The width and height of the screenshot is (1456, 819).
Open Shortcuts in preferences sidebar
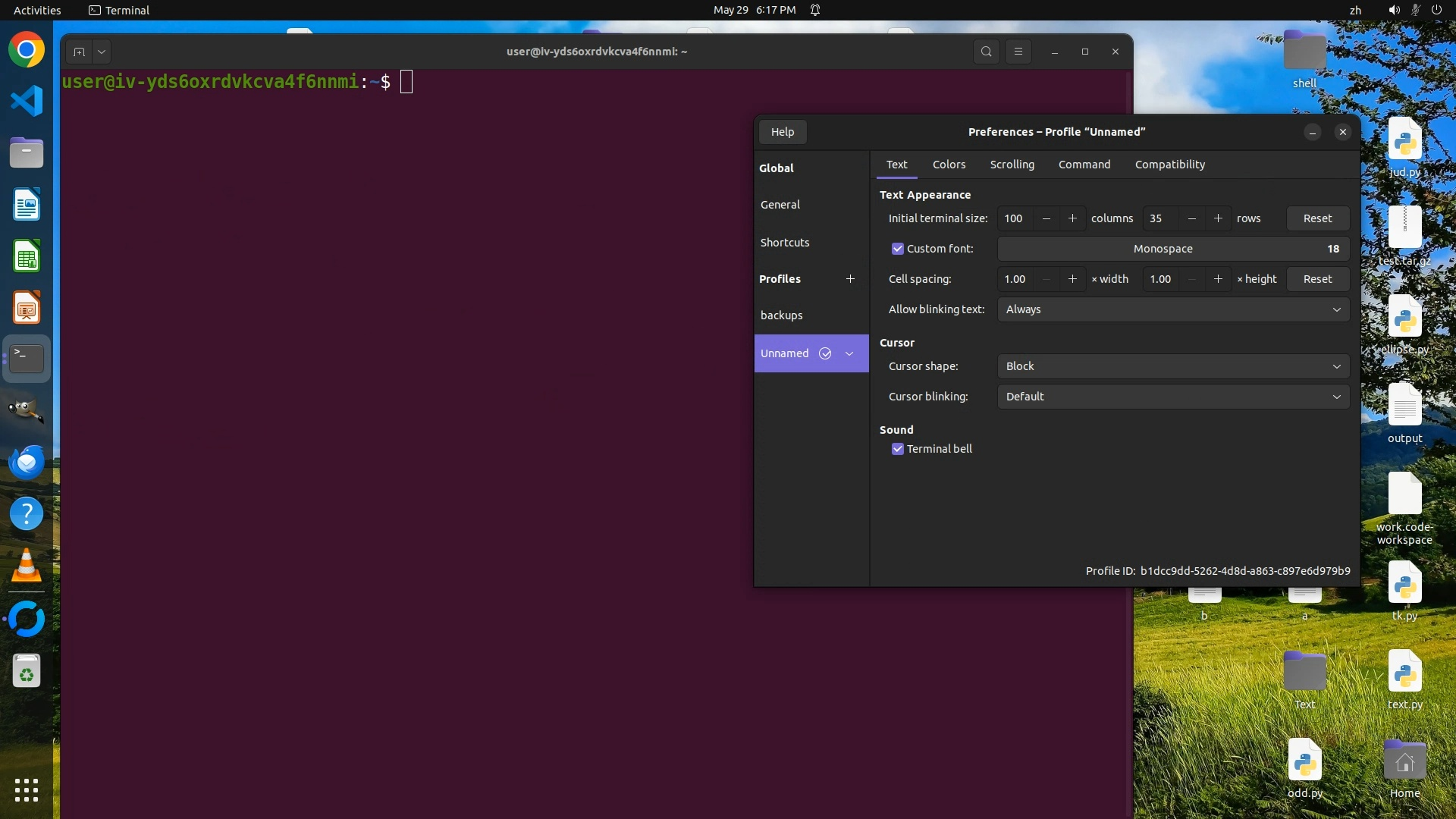point(785,243)
